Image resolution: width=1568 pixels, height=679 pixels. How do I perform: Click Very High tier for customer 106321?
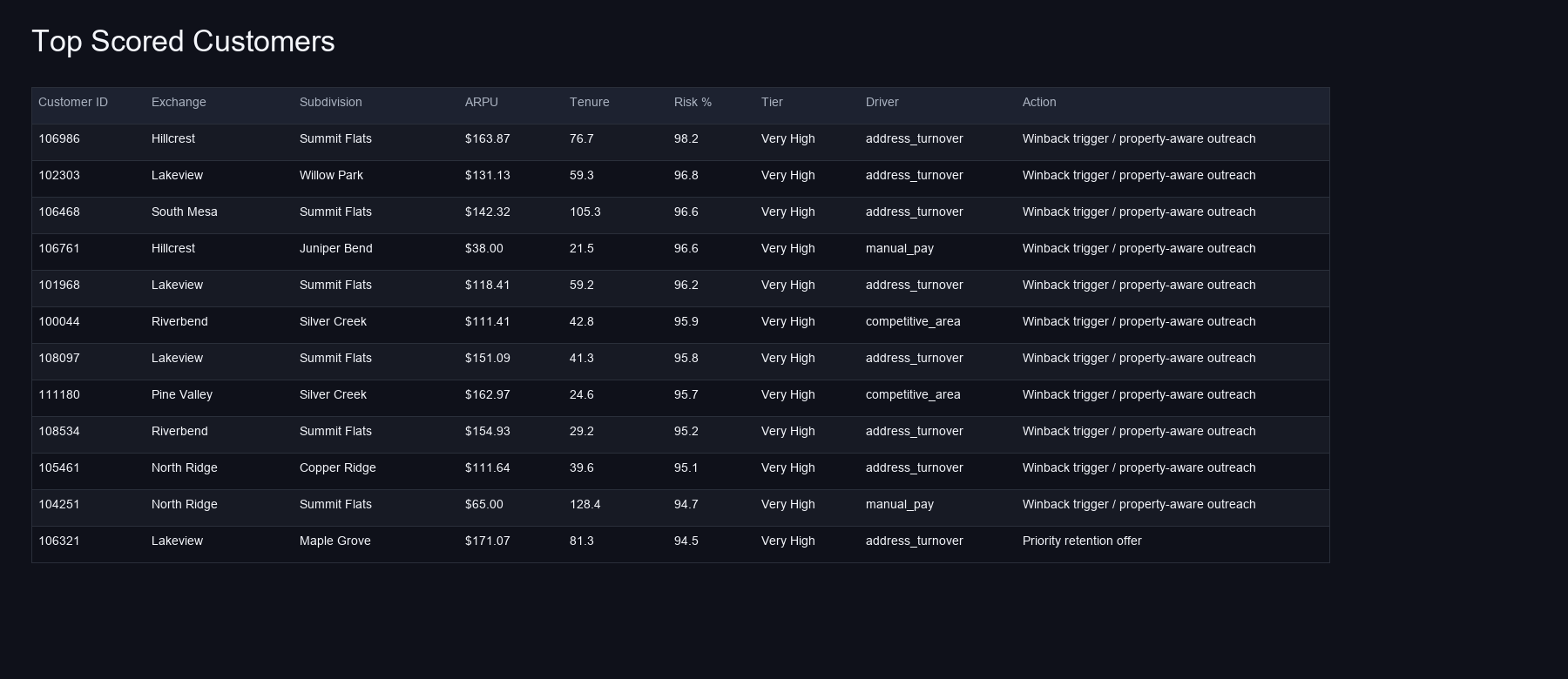click(788, 541)
